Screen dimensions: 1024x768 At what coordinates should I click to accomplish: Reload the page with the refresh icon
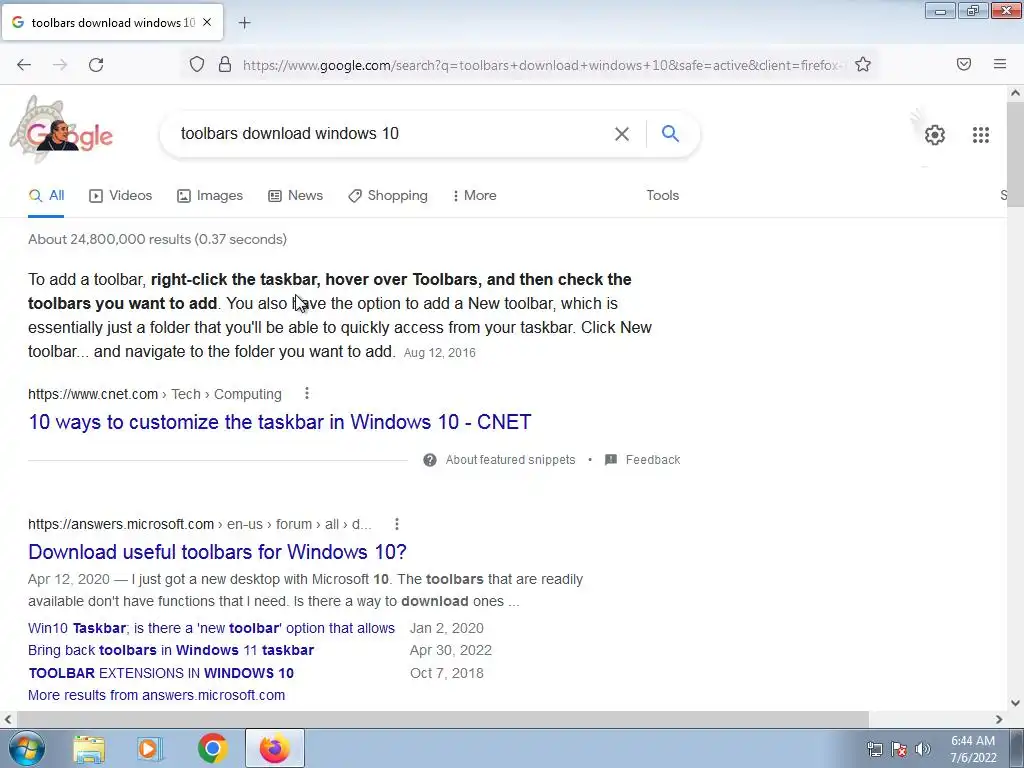pyautogui.click(x=96, y=65)
